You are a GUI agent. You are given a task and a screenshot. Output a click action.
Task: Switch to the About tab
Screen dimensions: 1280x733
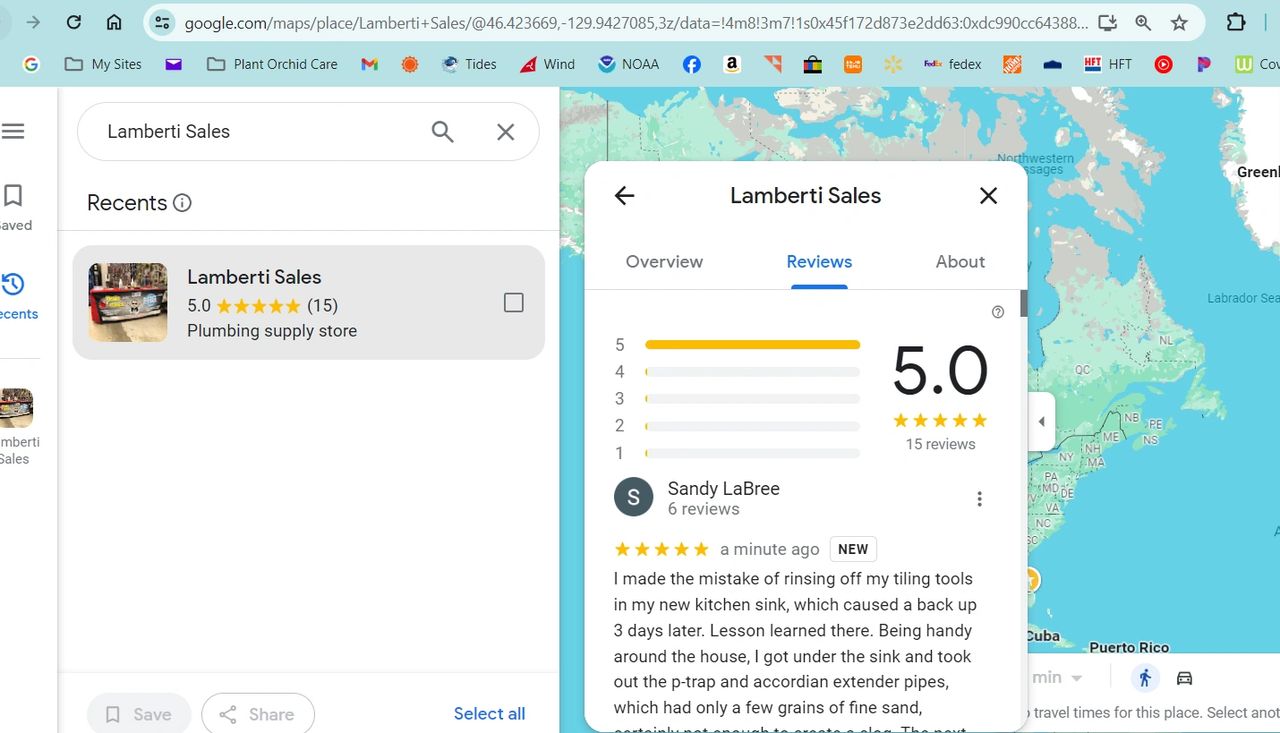pos(960,262)
